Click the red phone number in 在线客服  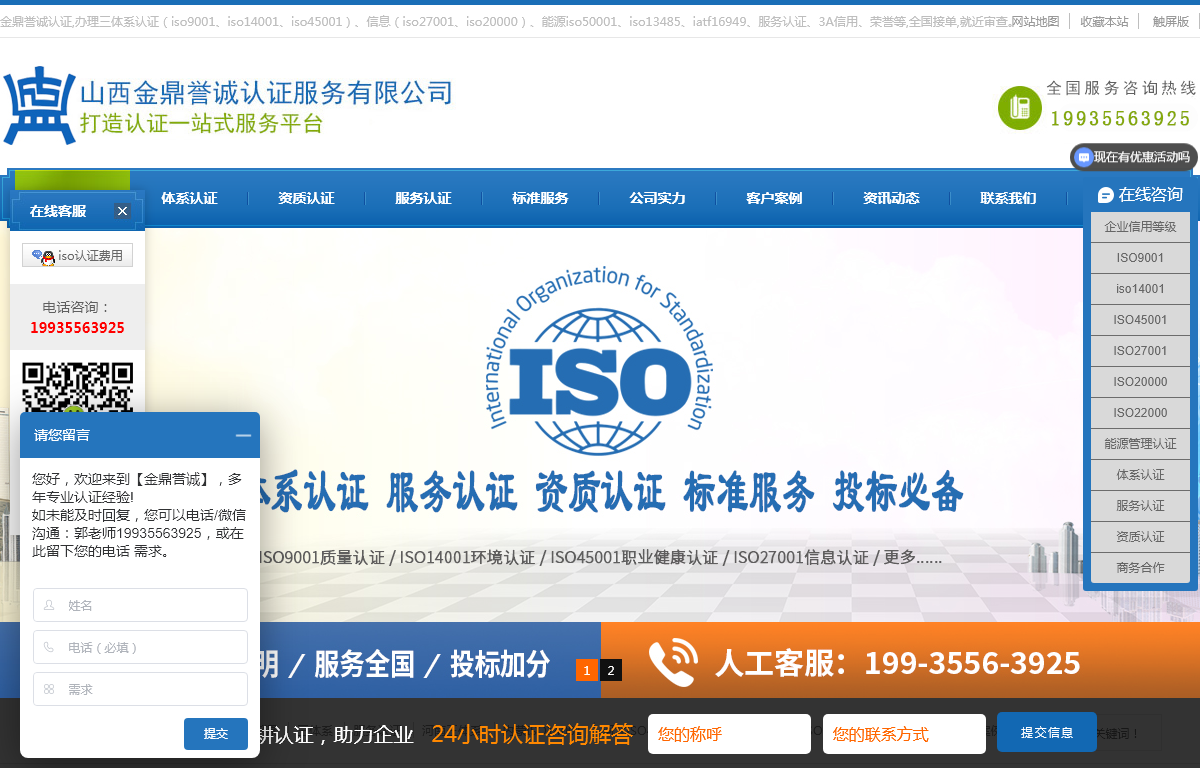pyautogui.click(x=77, y=328)
